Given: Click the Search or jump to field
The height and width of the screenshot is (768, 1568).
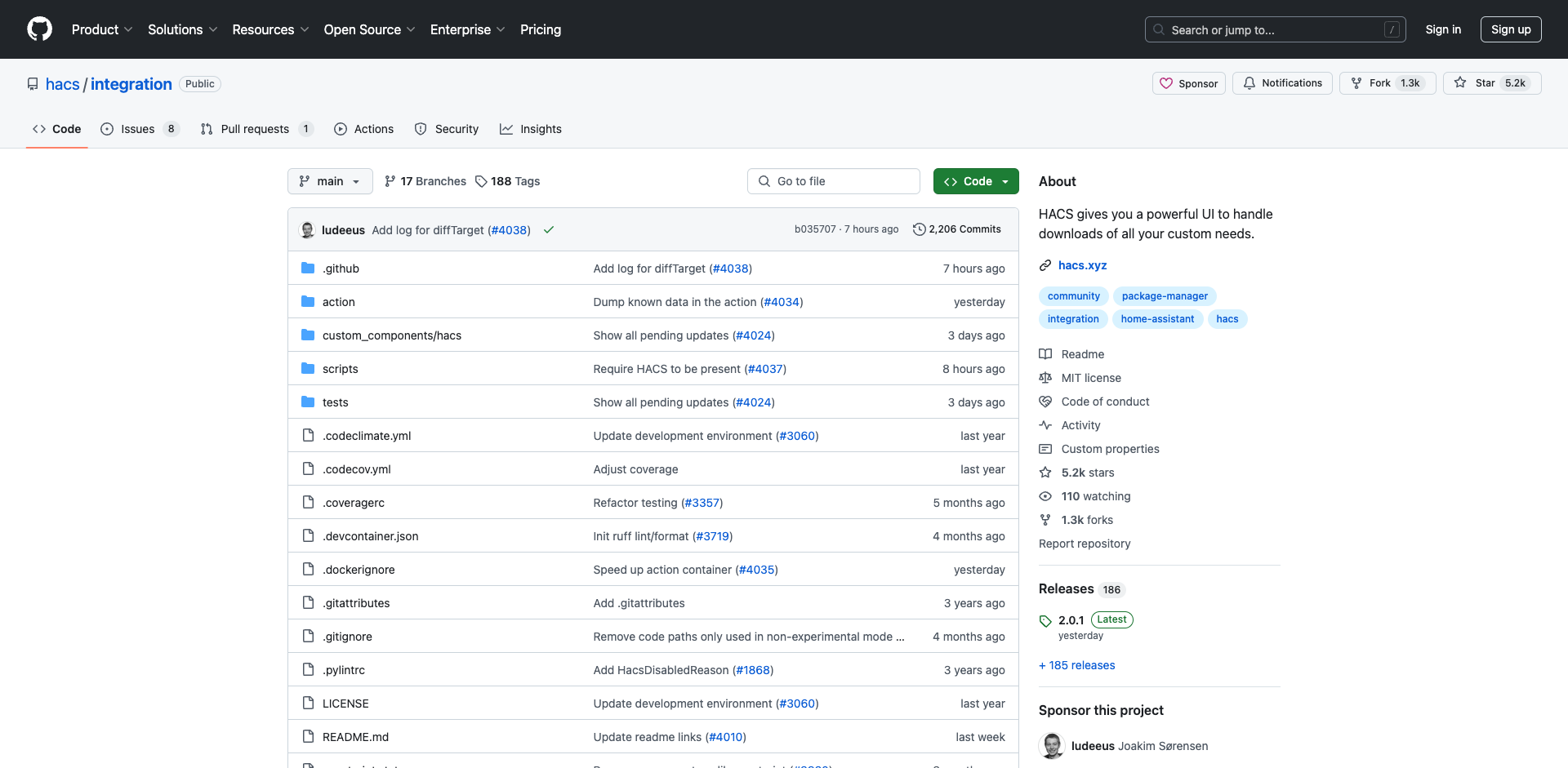Looking at the screenshot, I should (x=1276, y=29).
